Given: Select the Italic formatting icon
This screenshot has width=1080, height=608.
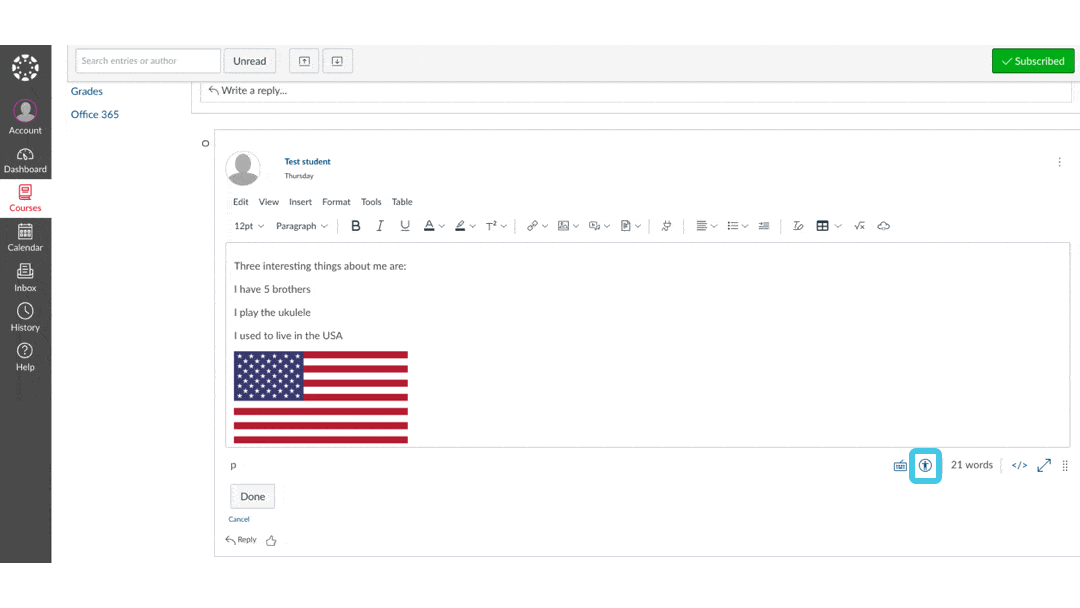Looking at the screenshot, I should click(x=380, y=225).
